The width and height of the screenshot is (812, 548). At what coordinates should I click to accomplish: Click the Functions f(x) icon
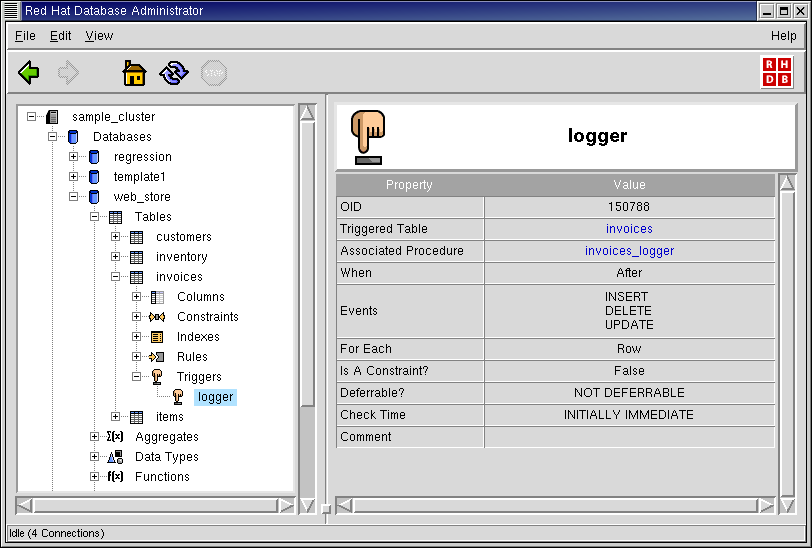(115, 477)
